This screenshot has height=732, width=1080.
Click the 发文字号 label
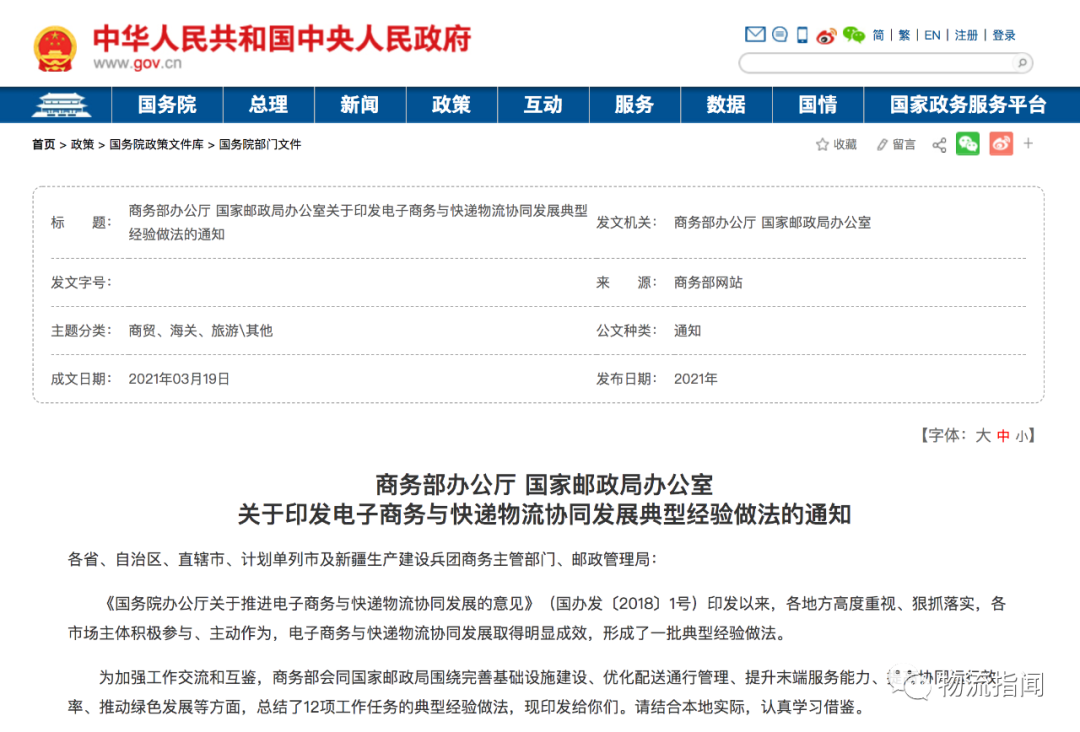point(81,283)
